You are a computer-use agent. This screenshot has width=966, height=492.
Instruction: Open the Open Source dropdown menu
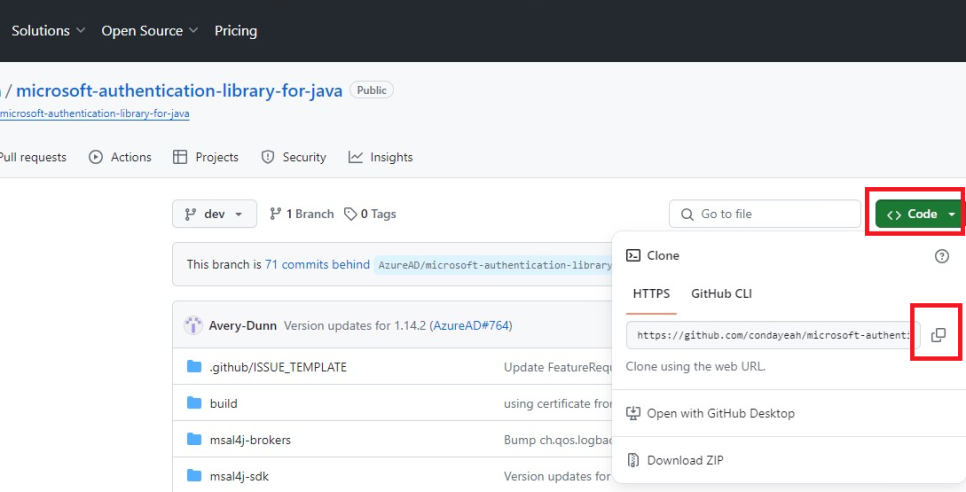point(150,31)
